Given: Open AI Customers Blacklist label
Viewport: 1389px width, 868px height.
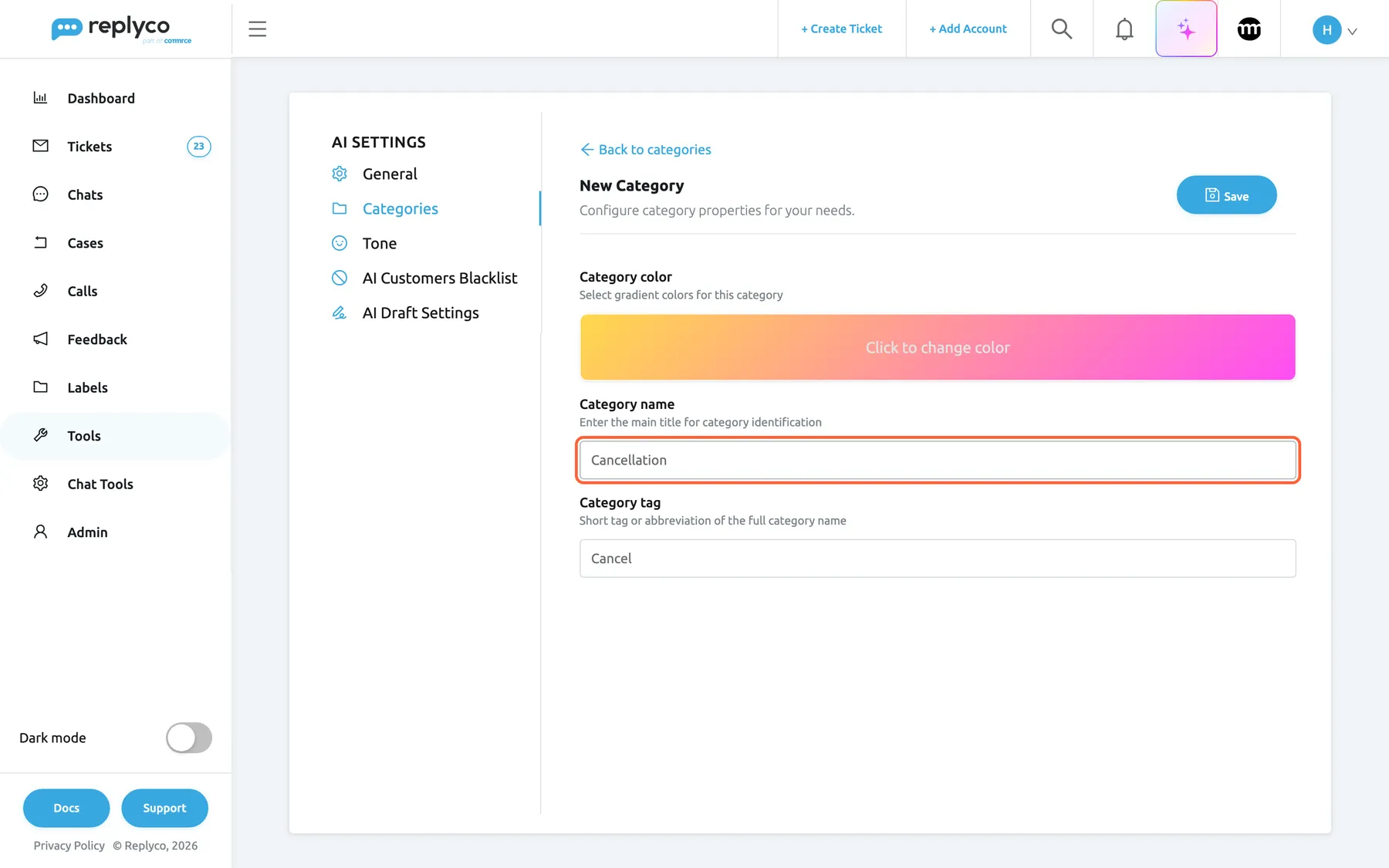Looking at the screenshot, I should pos(440,278).
